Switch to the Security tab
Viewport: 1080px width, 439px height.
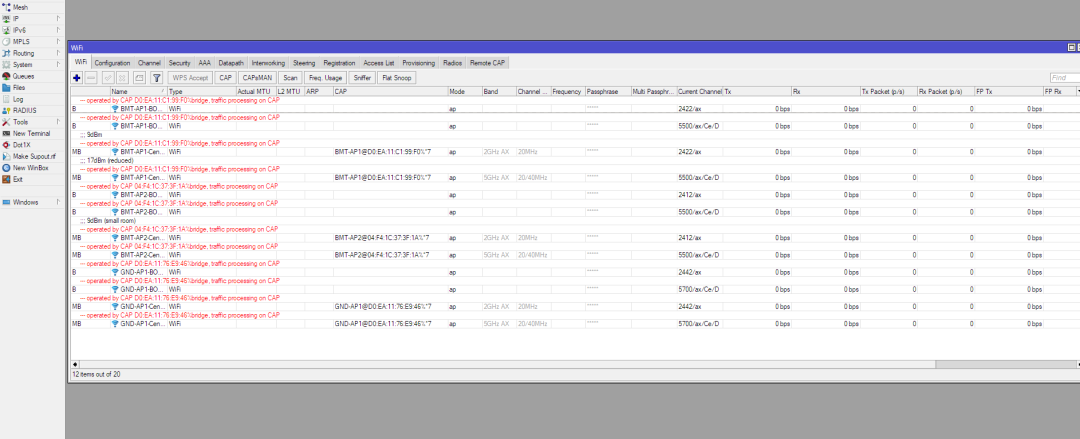179,63
